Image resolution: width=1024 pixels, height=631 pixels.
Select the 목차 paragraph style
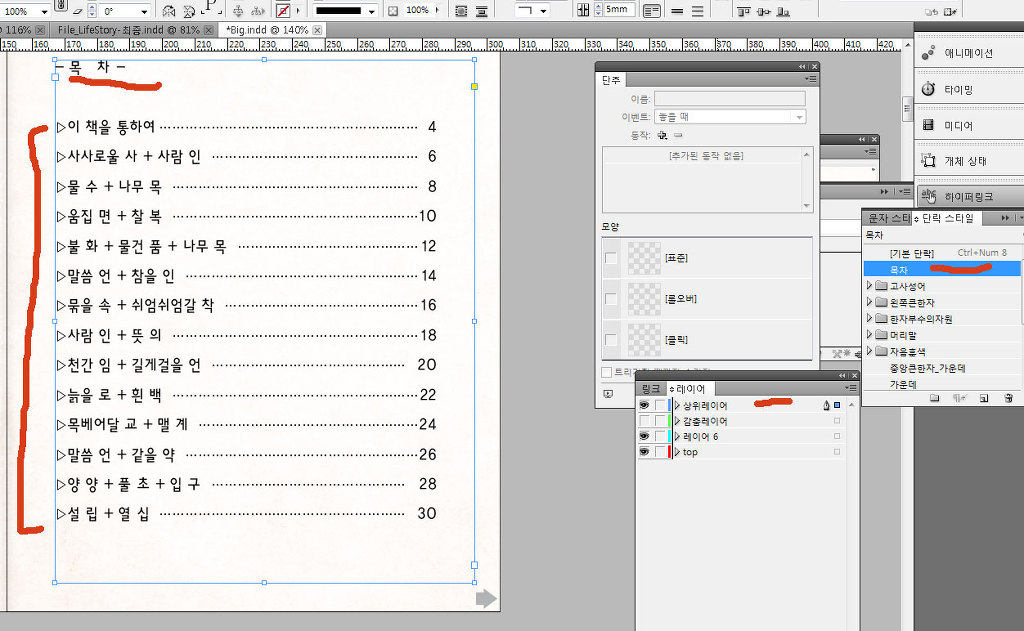(x=899, y=269)
